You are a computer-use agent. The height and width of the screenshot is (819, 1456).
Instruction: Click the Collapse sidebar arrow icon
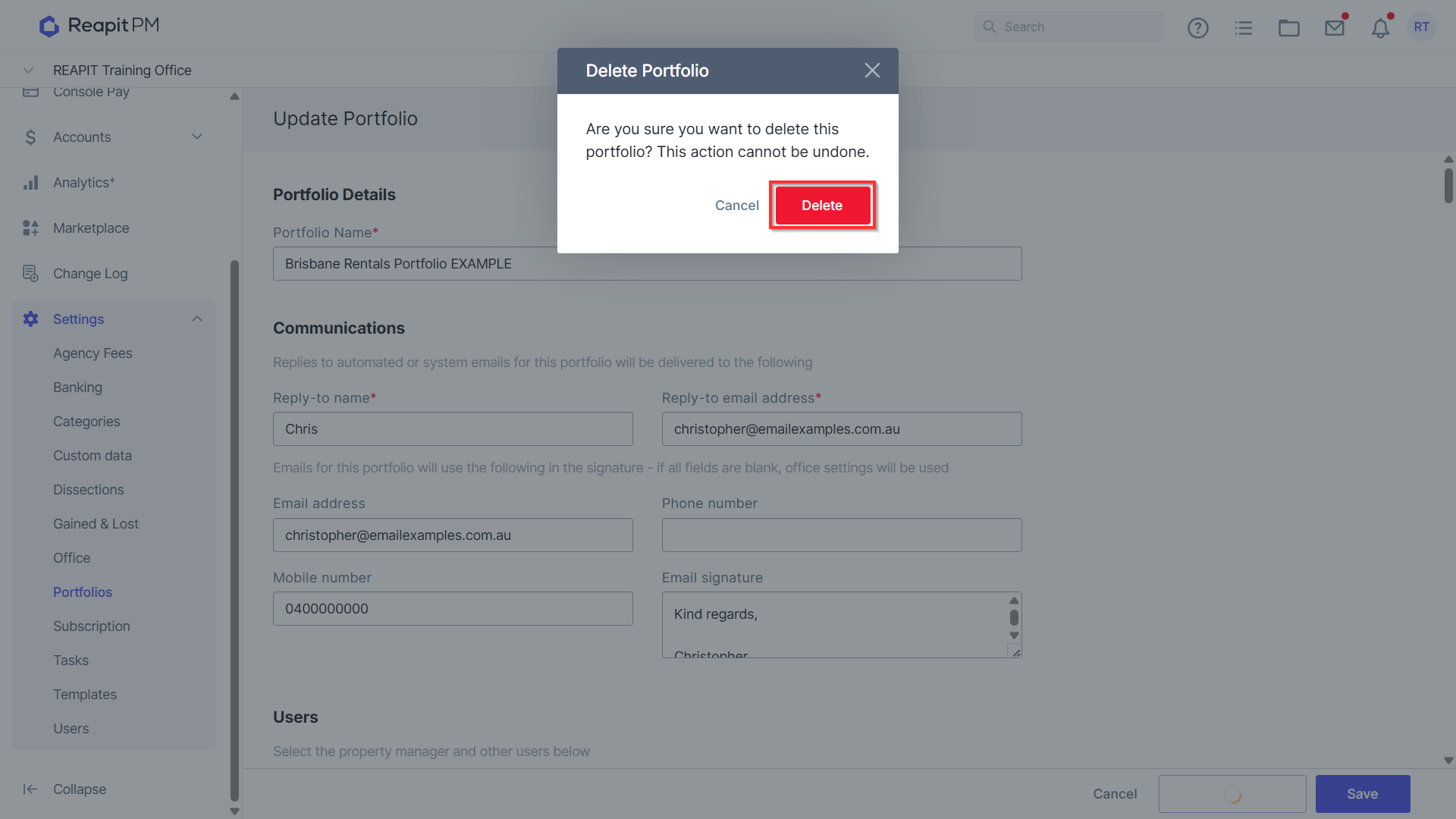click(x=30, y=789)
